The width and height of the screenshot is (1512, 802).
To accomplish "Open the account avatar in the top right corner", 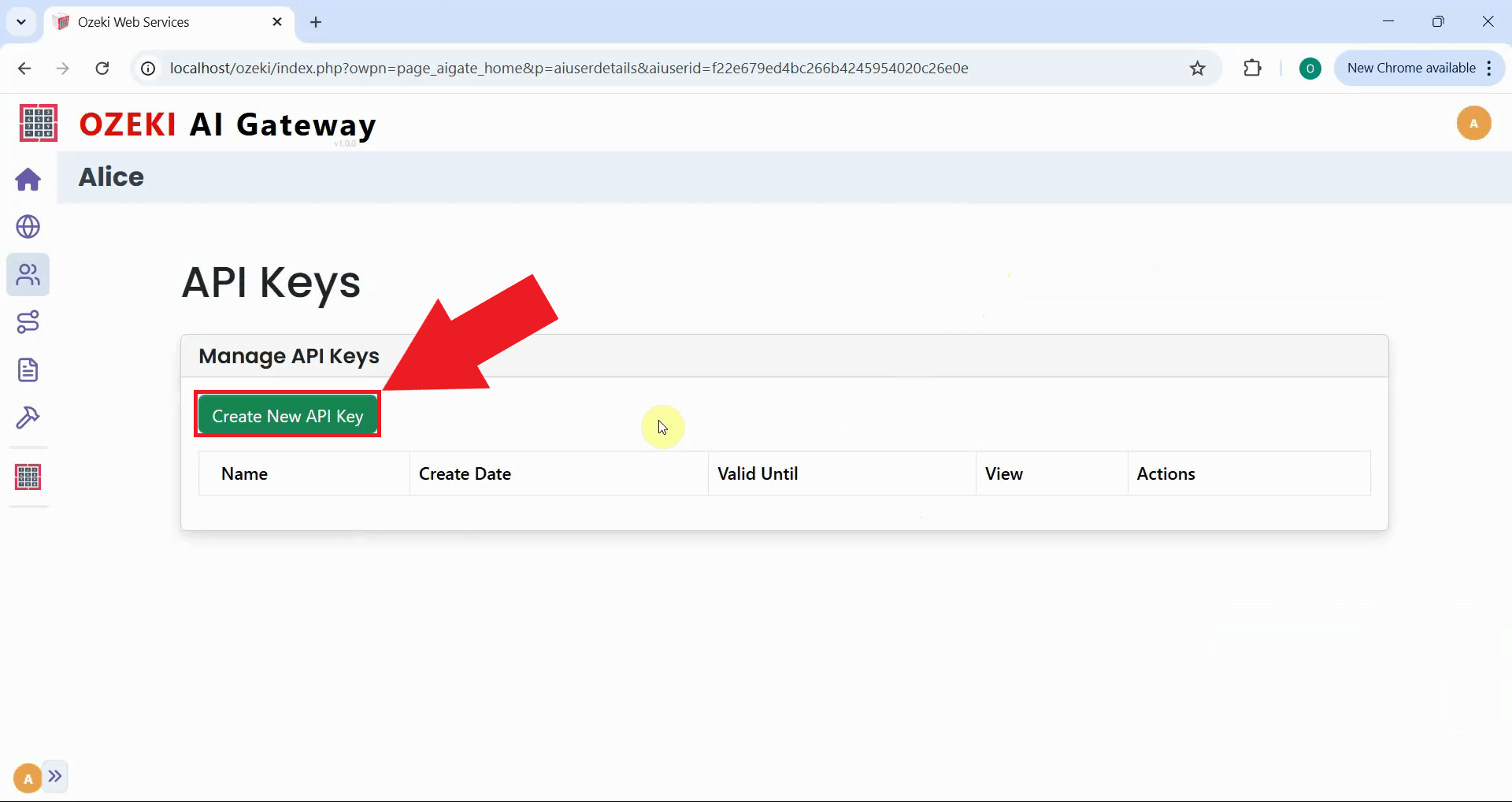I will [x=1474, y=123].
